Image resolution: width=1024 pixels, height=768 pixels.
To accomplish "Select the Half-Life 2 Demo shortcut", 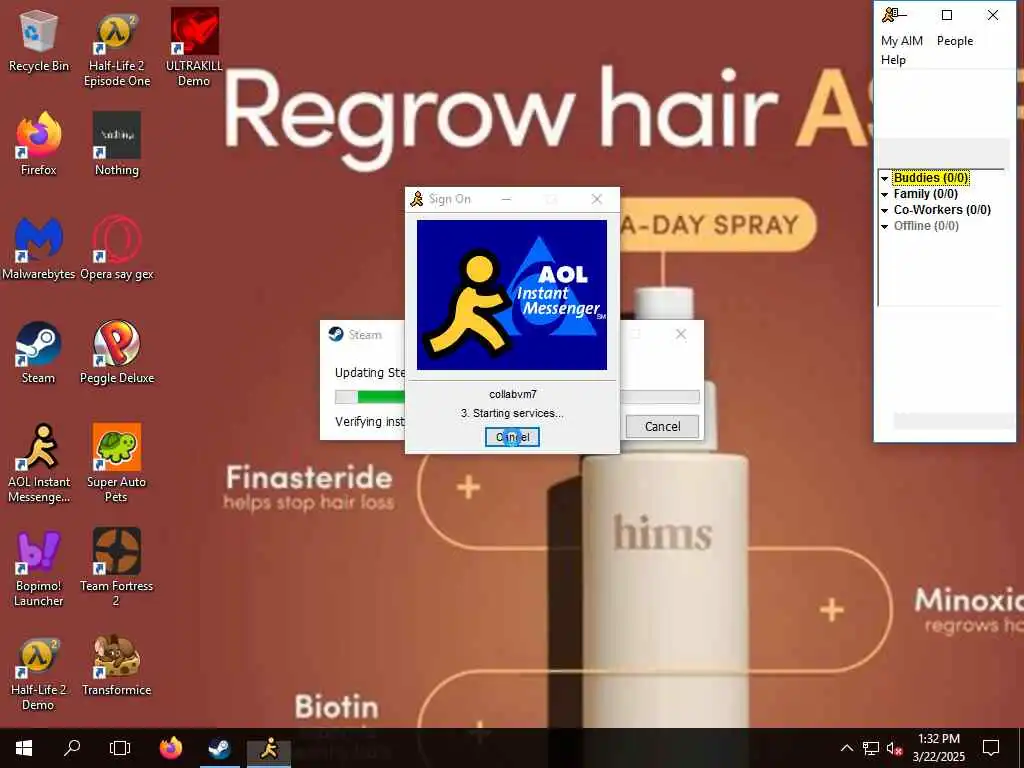I will coord(39,673).
